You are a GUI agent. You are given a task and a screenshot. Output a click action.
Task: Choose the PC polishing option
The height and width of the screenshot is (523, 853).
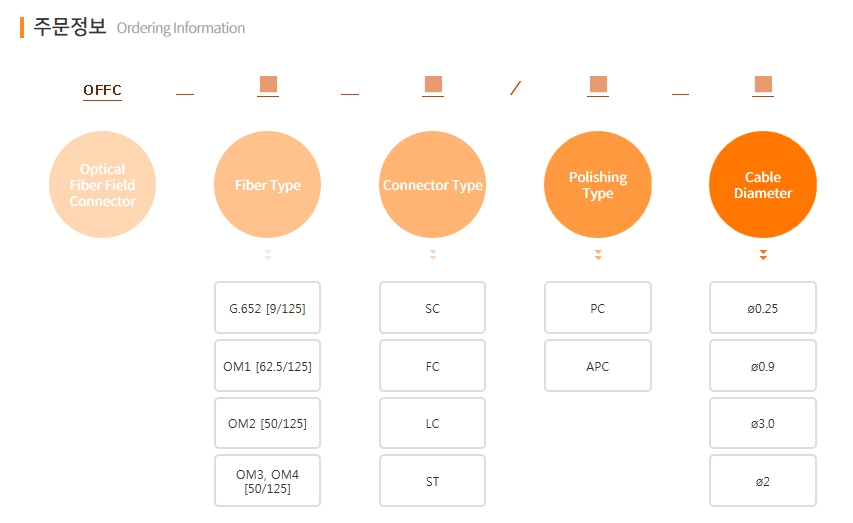[597, 308]
